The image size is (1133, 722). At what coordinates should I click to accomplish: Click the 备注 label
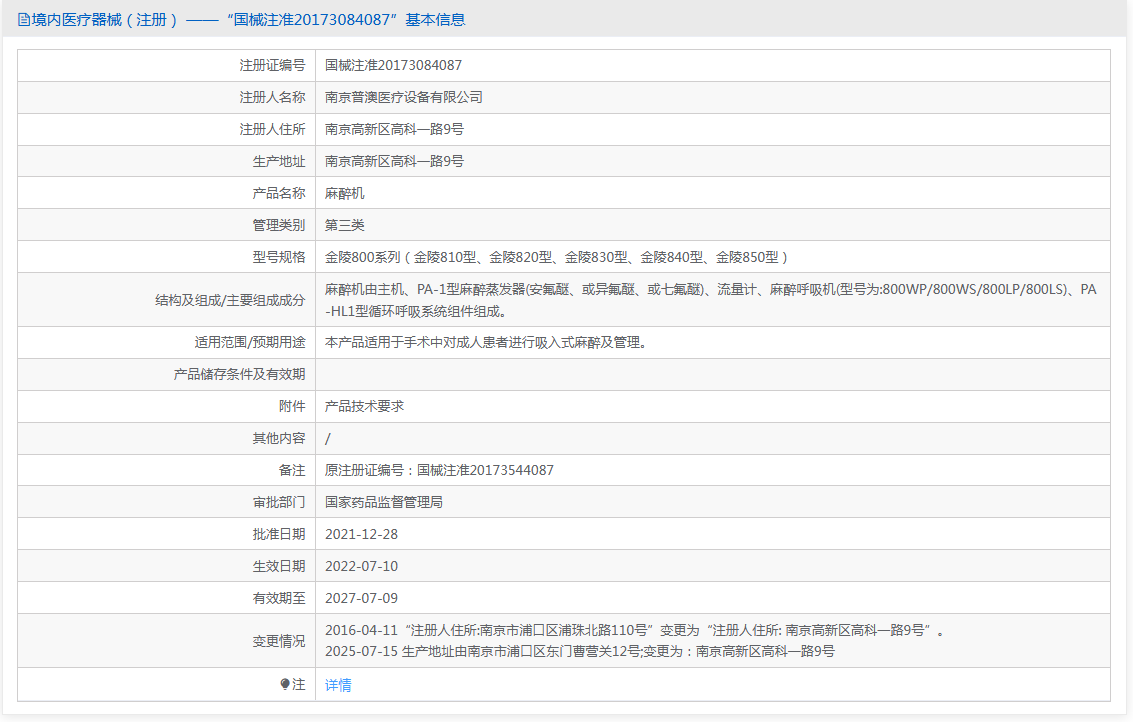click(292, 470)
